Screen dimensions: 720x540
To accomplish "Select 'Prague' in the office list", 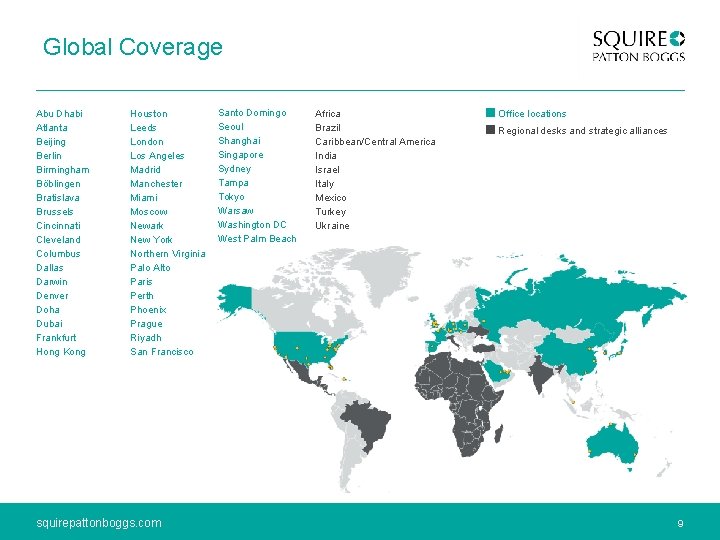I will click(146, 324).
